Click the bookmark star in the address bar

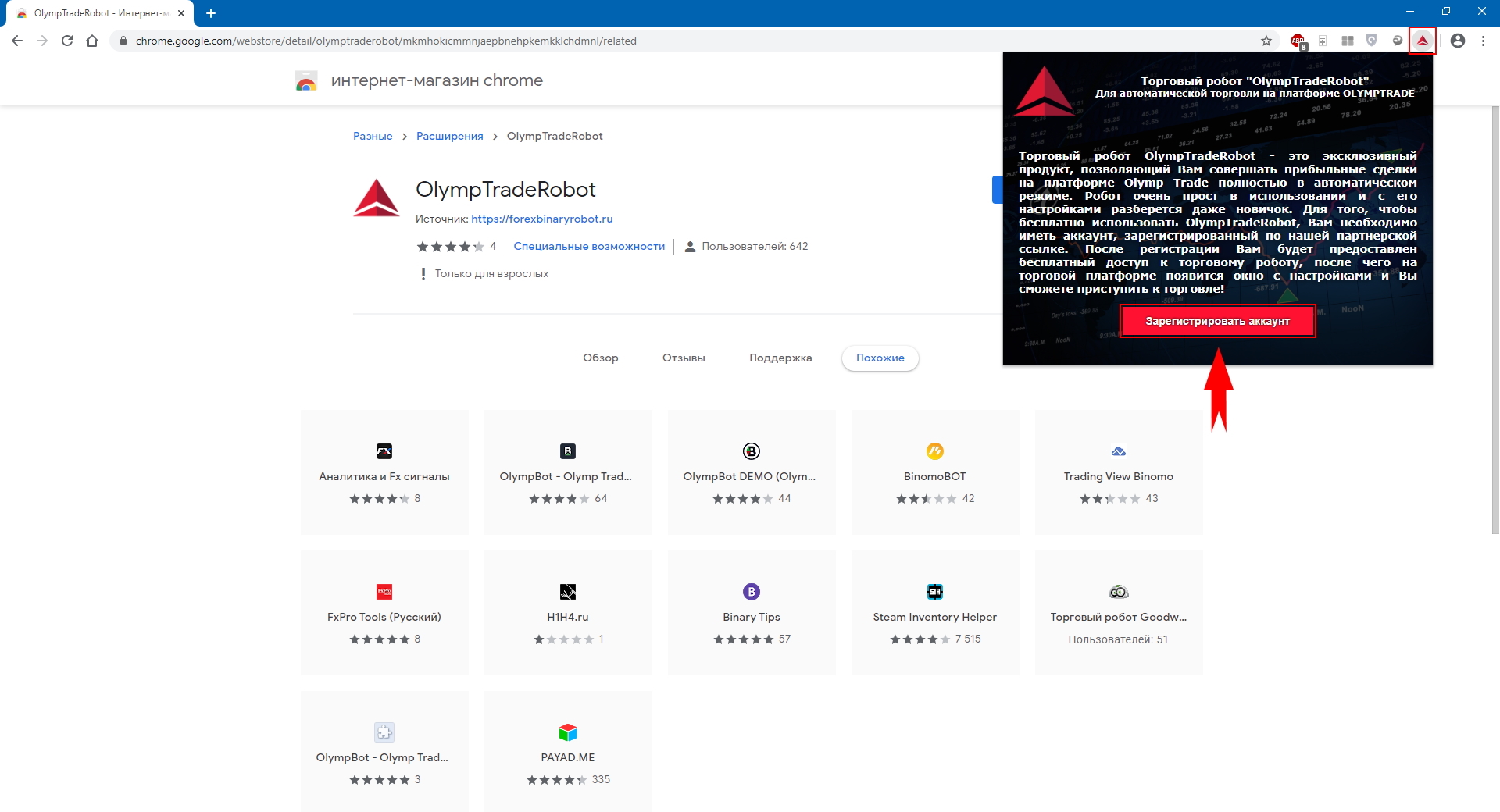(1266, 41)
